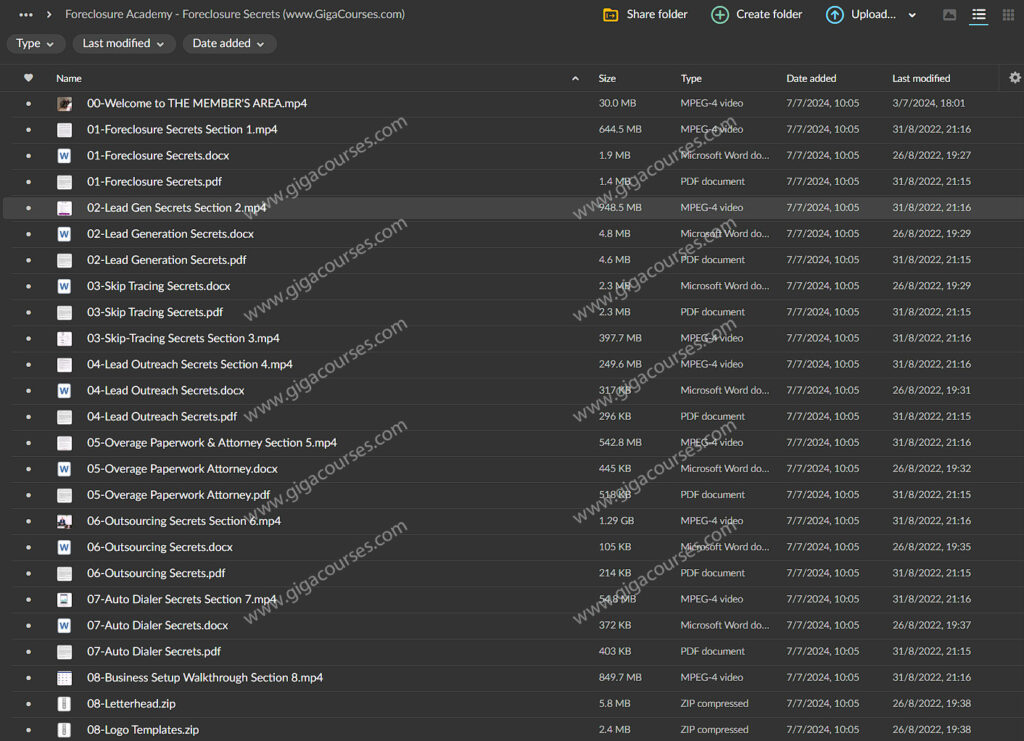The height and width of the screenshot is (741, 1024).
Task: Click Word icon of 02-Lead Generation Secrets.docx
Action: point(64,234)
